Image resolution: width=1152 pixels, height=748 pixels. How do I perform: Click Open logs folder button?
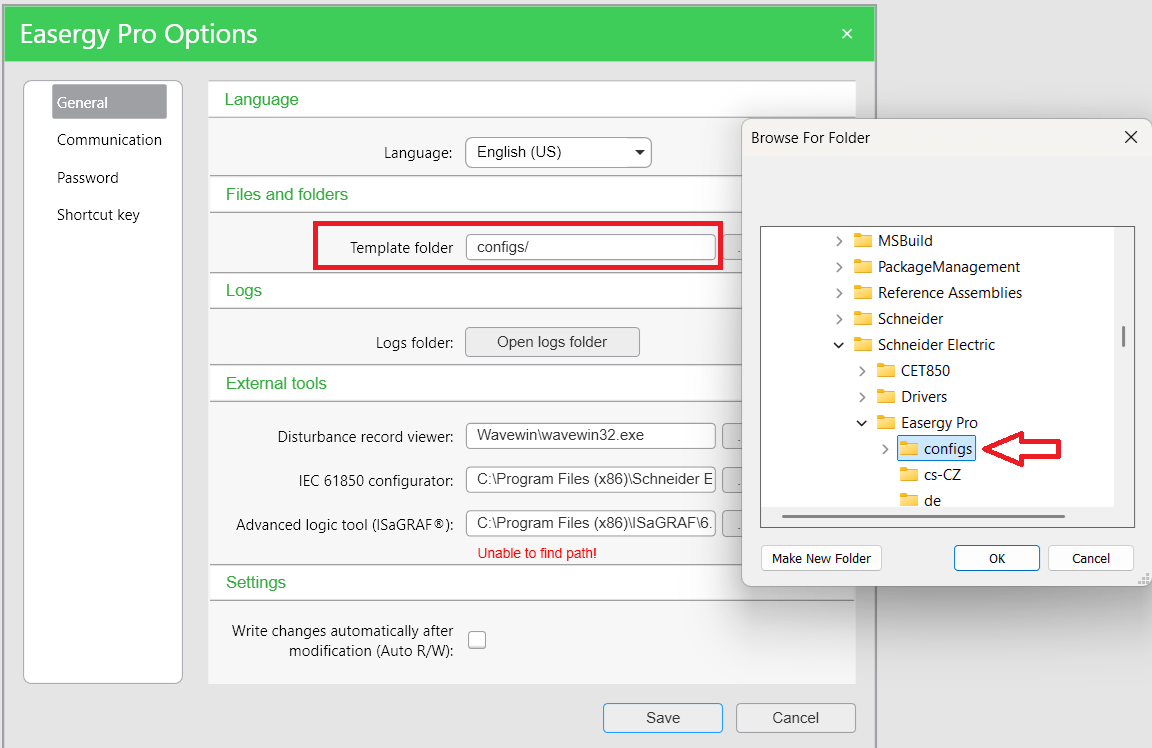552,342
